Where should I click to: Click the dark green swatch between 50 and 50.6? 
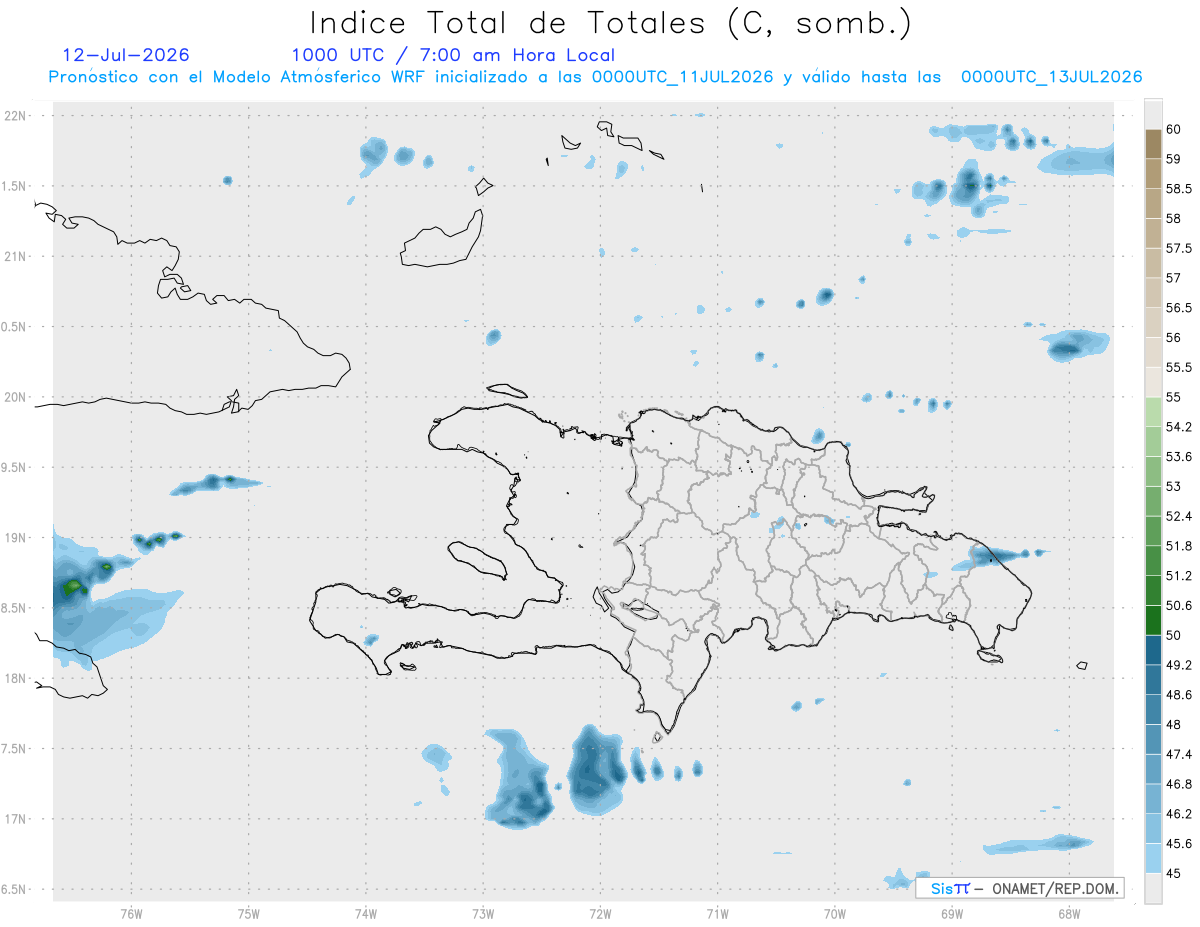pyautogui.click(x=1153, y=620)
